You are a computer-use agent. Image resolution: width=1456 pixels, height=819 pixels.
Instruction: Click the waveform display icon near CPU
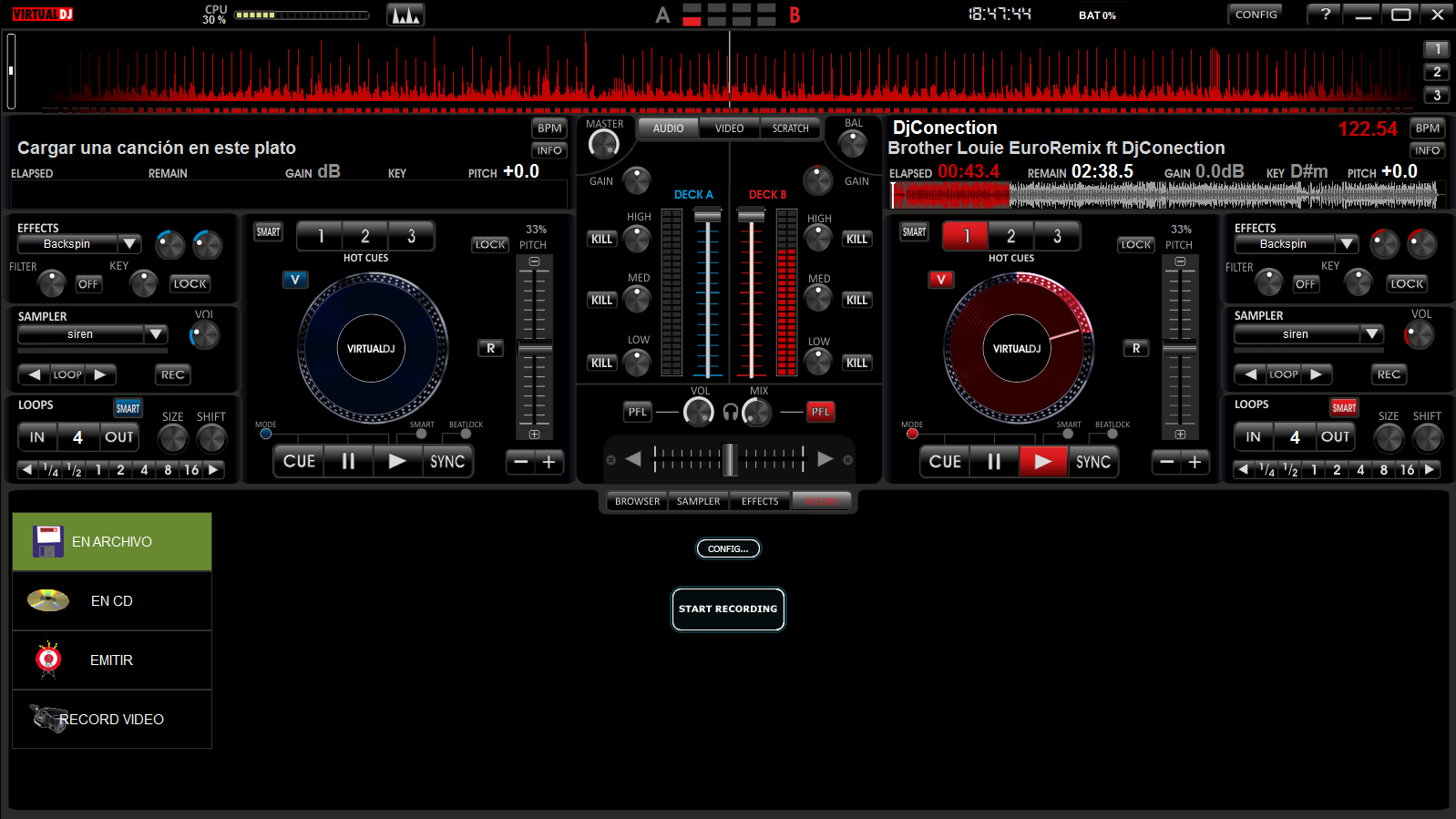point(405,15)
